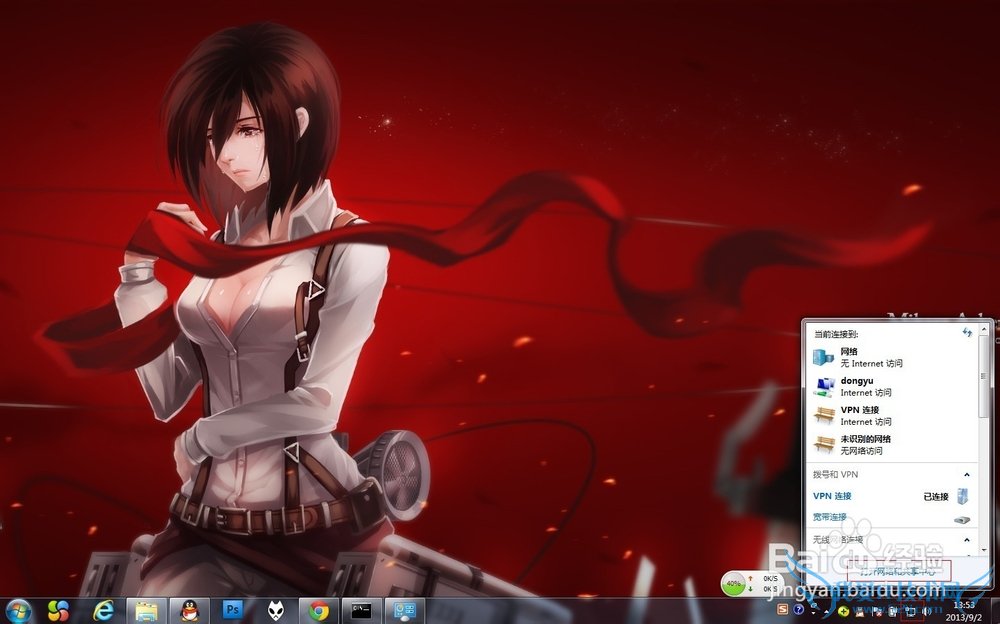Click the VPN server icon next to 已连接
Image resolution: width=1000 pixels, height=624 pixels.
tap(963, 496)
